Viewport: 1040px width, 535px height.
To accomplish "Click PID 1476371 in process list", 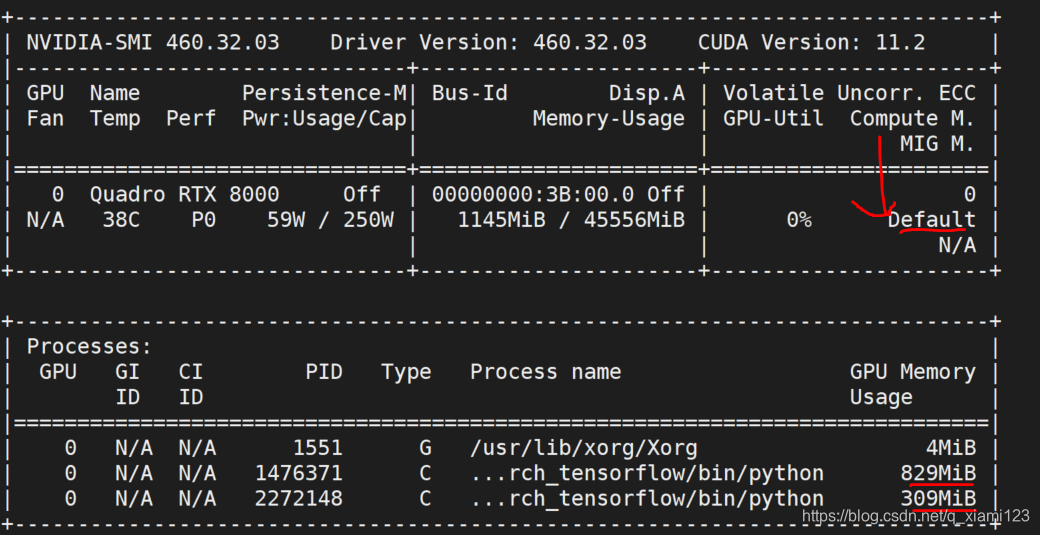I will [299, 473].
